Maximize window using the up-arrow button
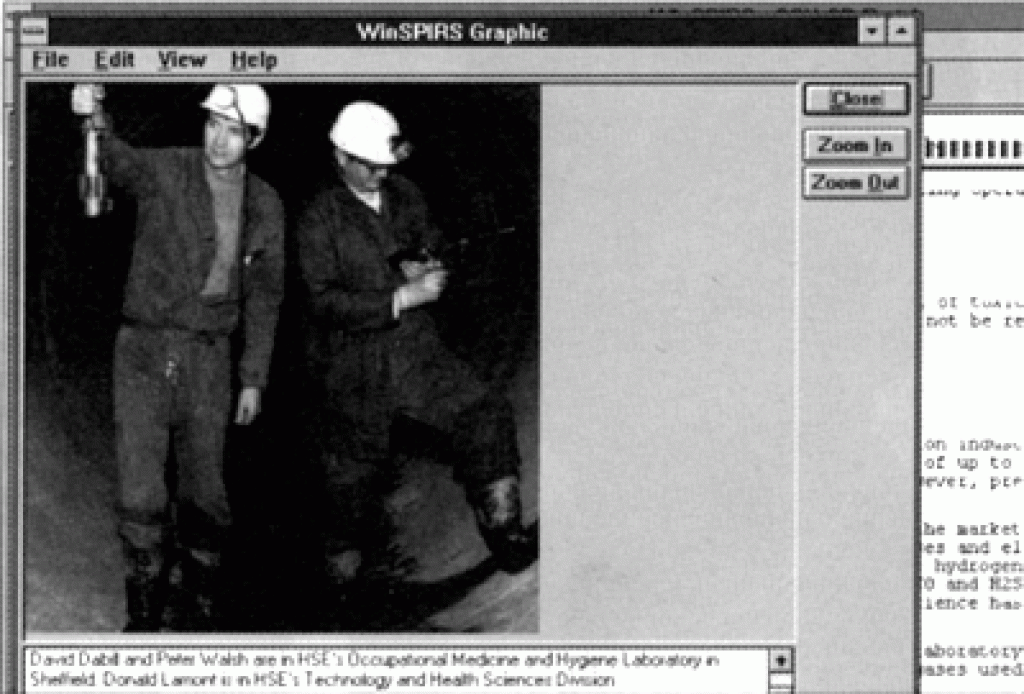 (x=901, y=31)
